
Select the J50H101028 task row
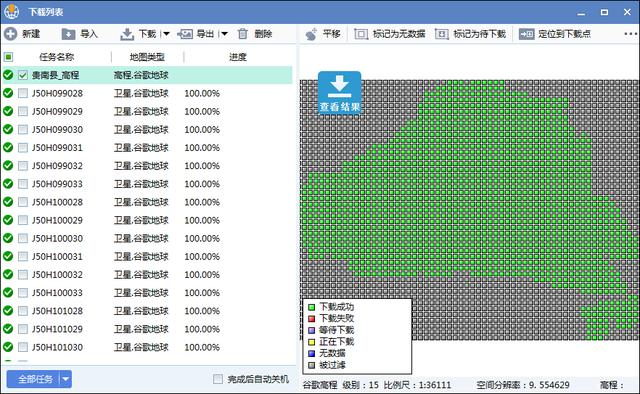(147, 311)
